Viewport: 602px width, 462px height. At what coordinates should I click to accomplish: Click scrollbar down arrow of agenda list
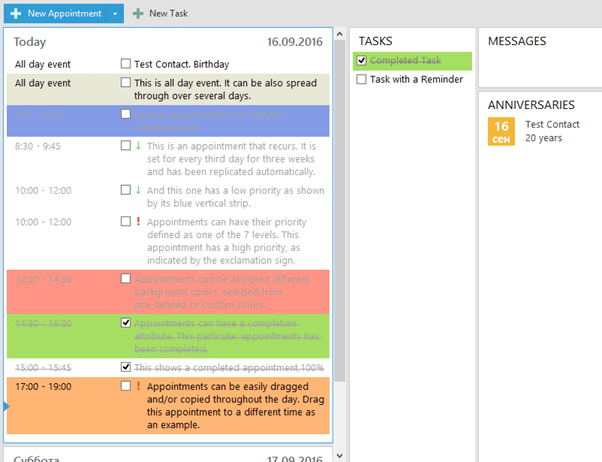click(x=339, y=456)
